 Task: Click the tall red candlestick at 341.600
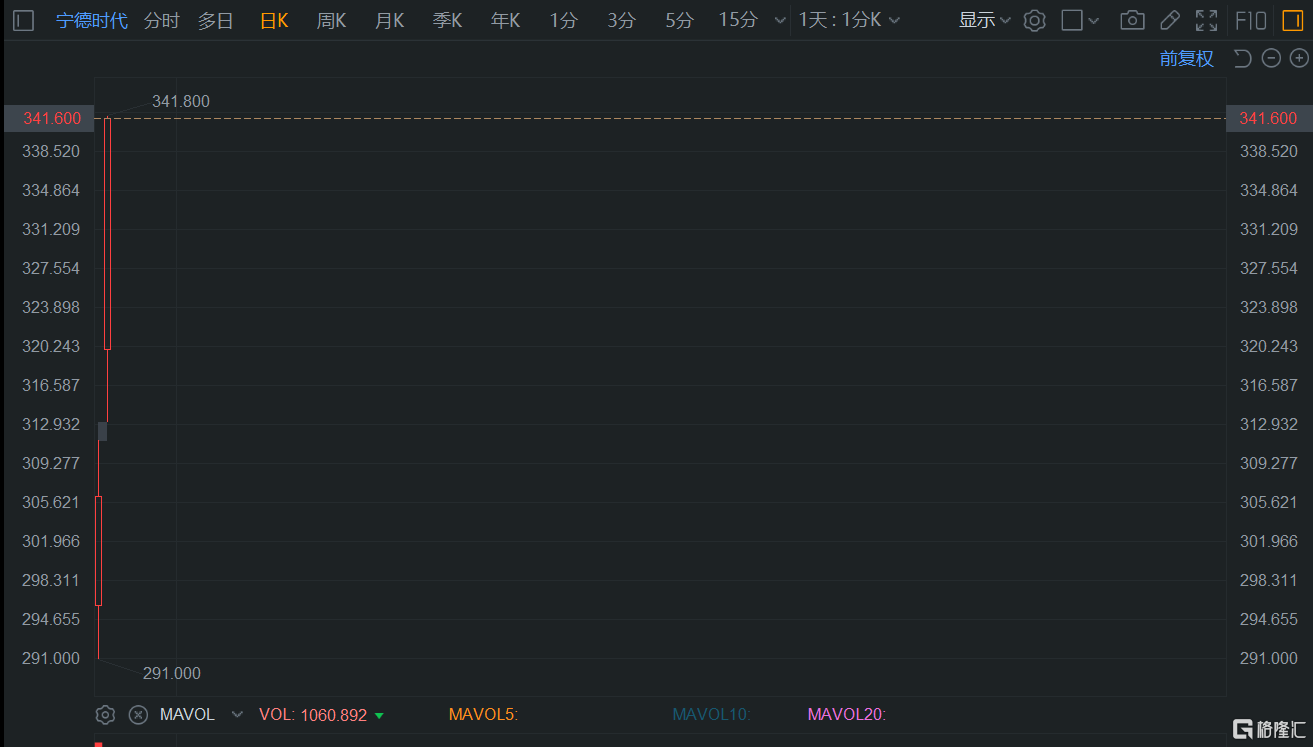pyautogui.click(x=107, y=234)
